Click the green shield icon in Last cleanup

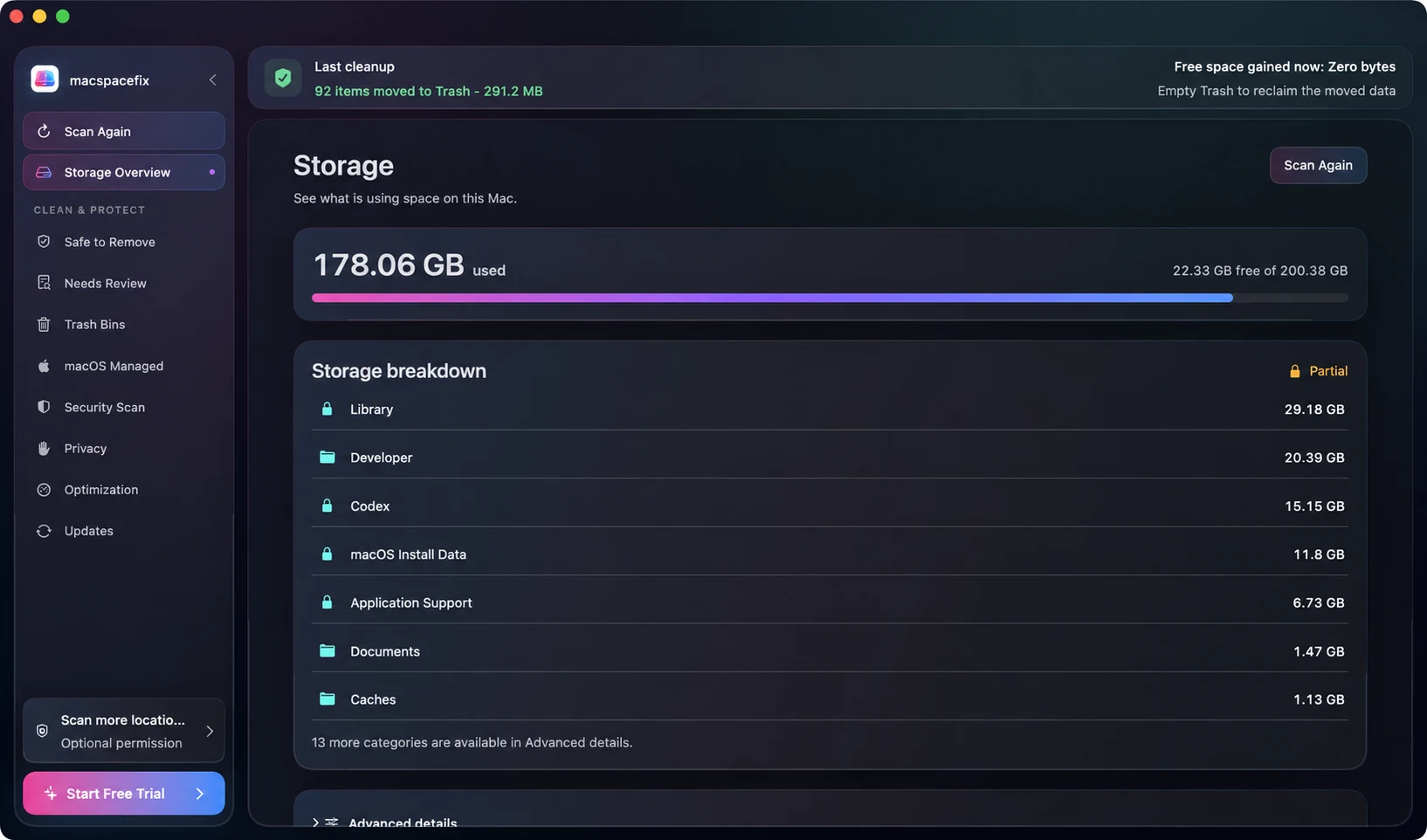click(x=283, y=78)
